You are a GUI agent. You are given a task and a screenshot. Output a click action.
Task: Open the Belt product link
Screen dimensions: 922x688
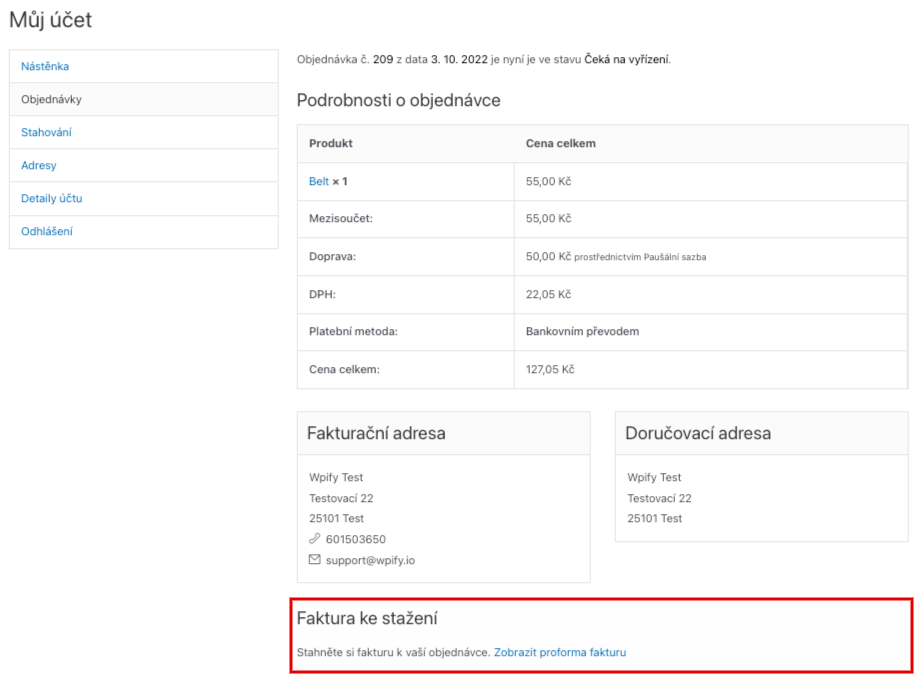pyautogui.click(x=319, y=182)
